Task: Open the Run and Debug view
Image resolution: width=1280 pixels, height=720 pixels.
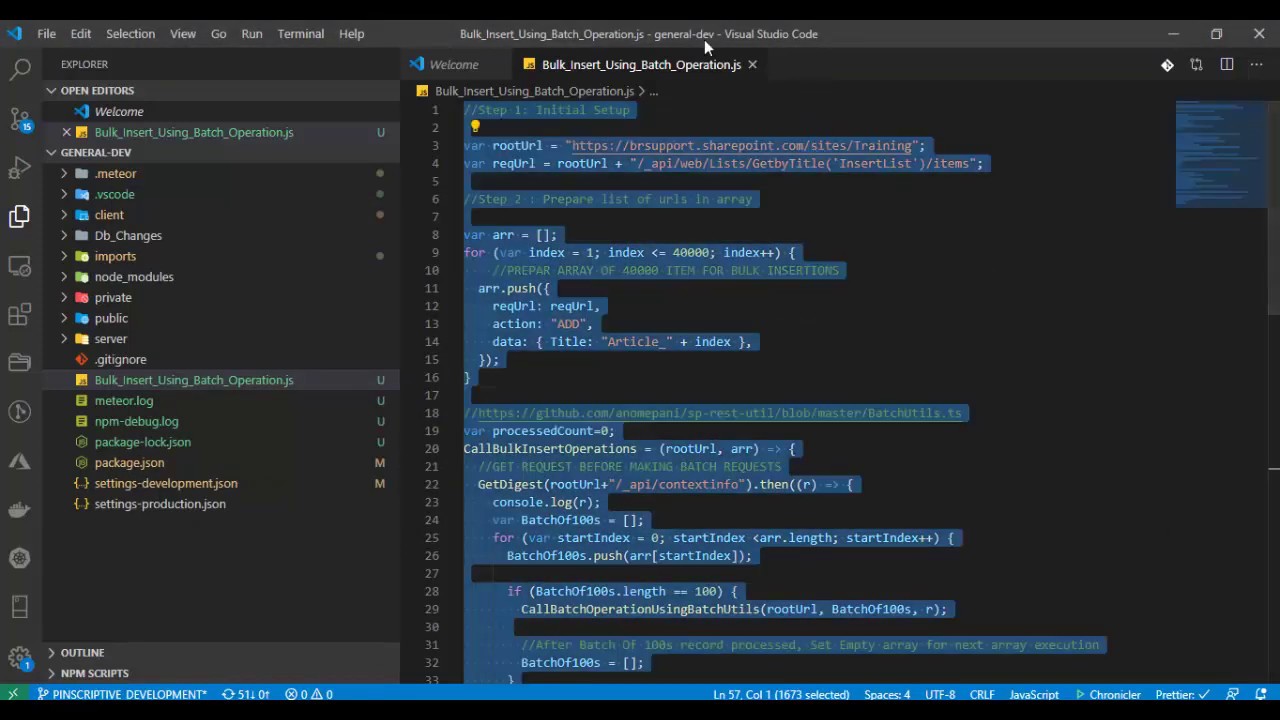Action: 20,167
